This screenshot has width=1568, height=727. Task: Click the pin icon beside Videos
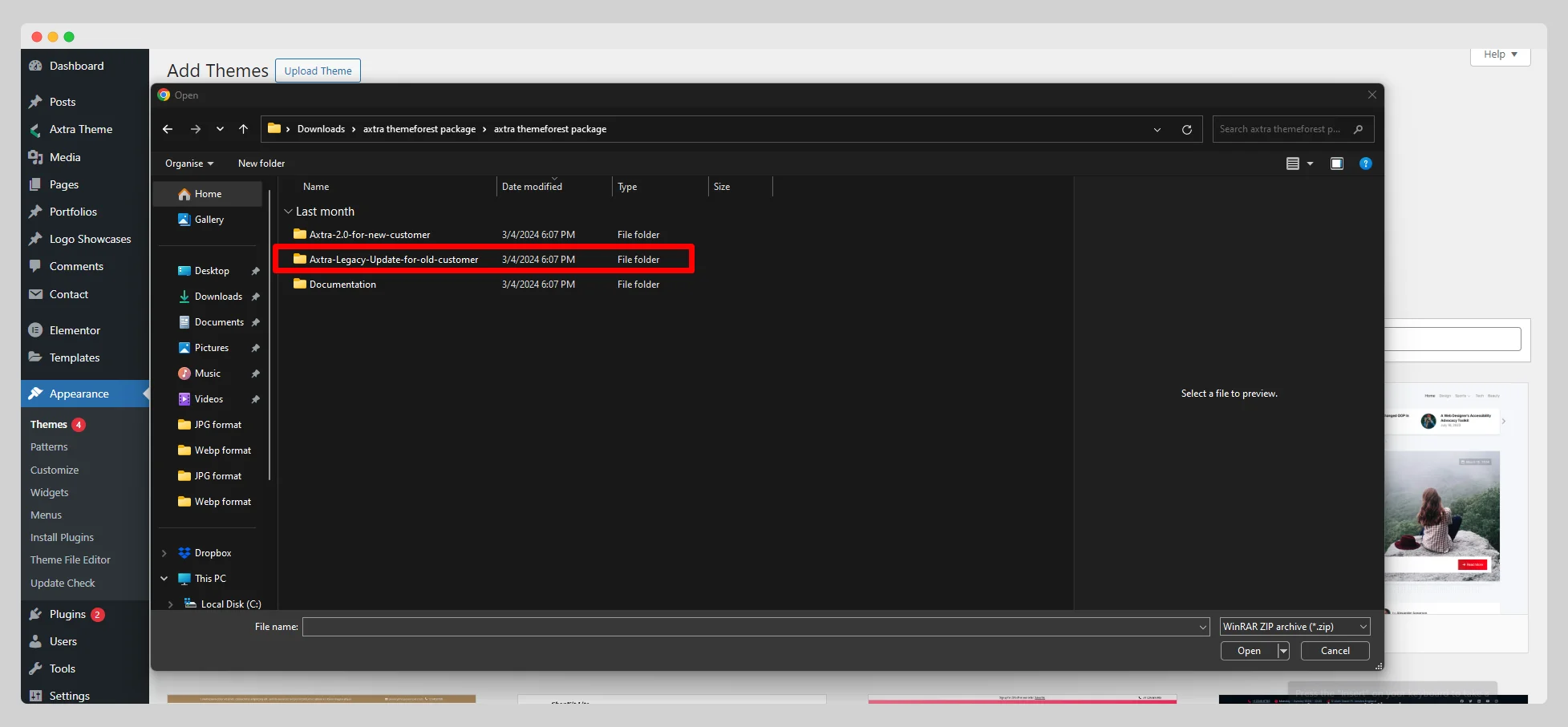click(256, 399)
